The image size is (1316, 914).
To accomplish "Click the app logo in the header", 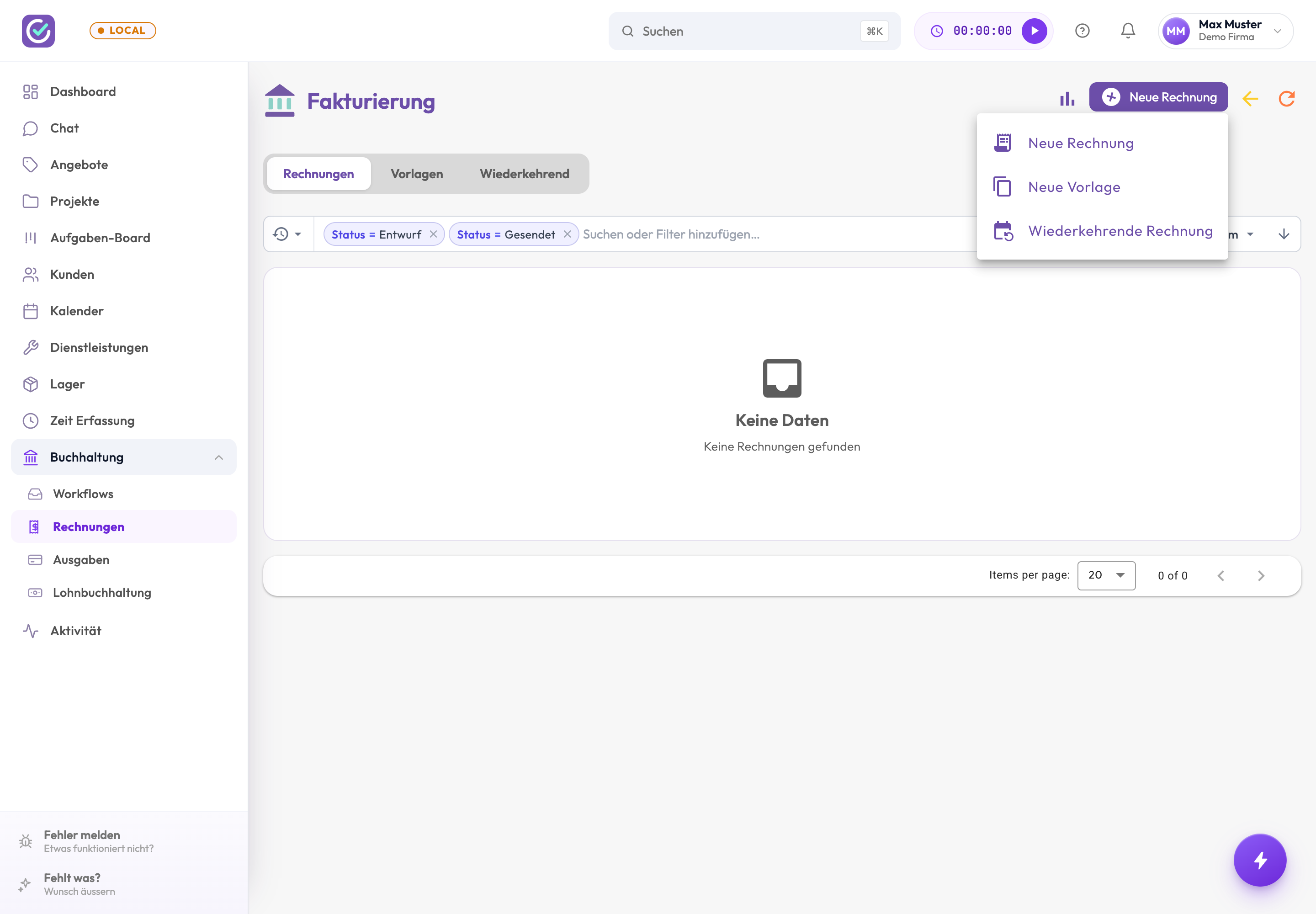I will click(38, 31).
